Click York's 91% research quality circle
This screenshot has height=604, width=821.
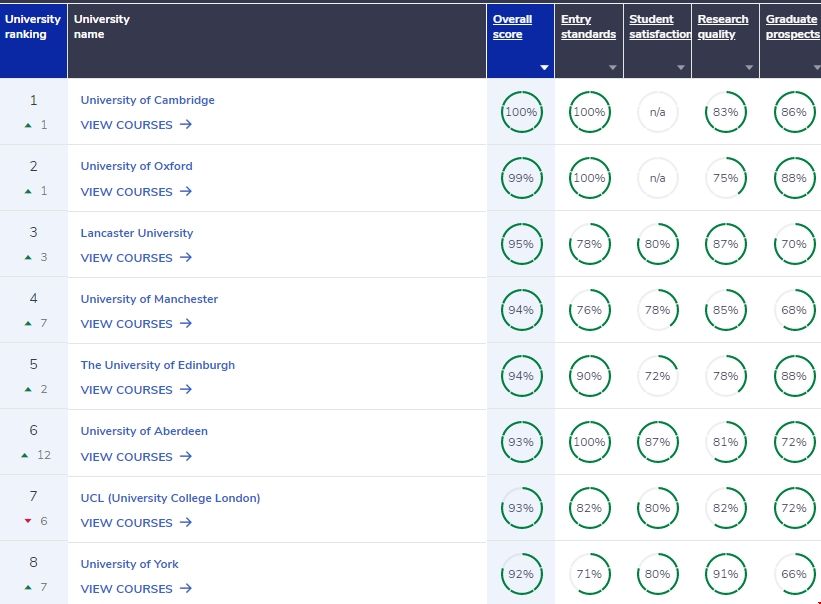tap(725, 574)
